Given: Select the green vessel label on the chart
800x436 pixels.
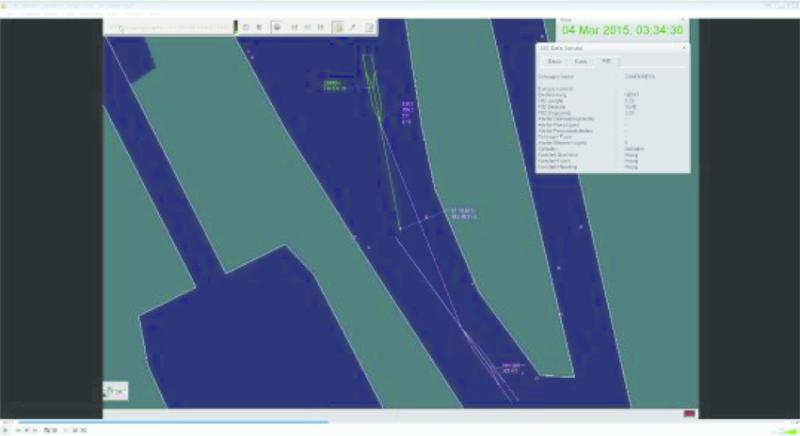Looking at the screenshot, I should tap(334, 86).
